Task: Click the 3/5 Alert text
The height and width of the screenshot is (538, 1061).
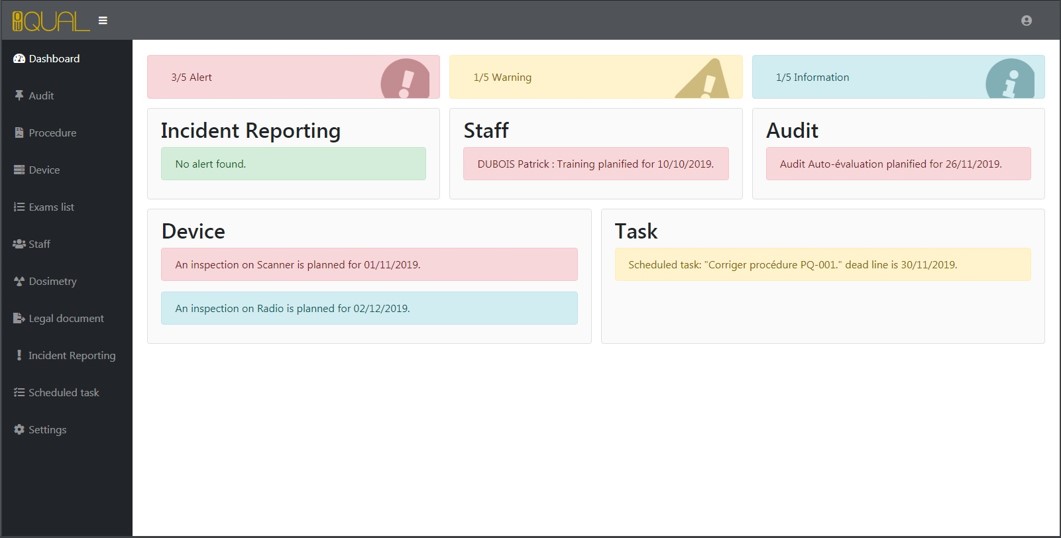Action: click(191, 77)
